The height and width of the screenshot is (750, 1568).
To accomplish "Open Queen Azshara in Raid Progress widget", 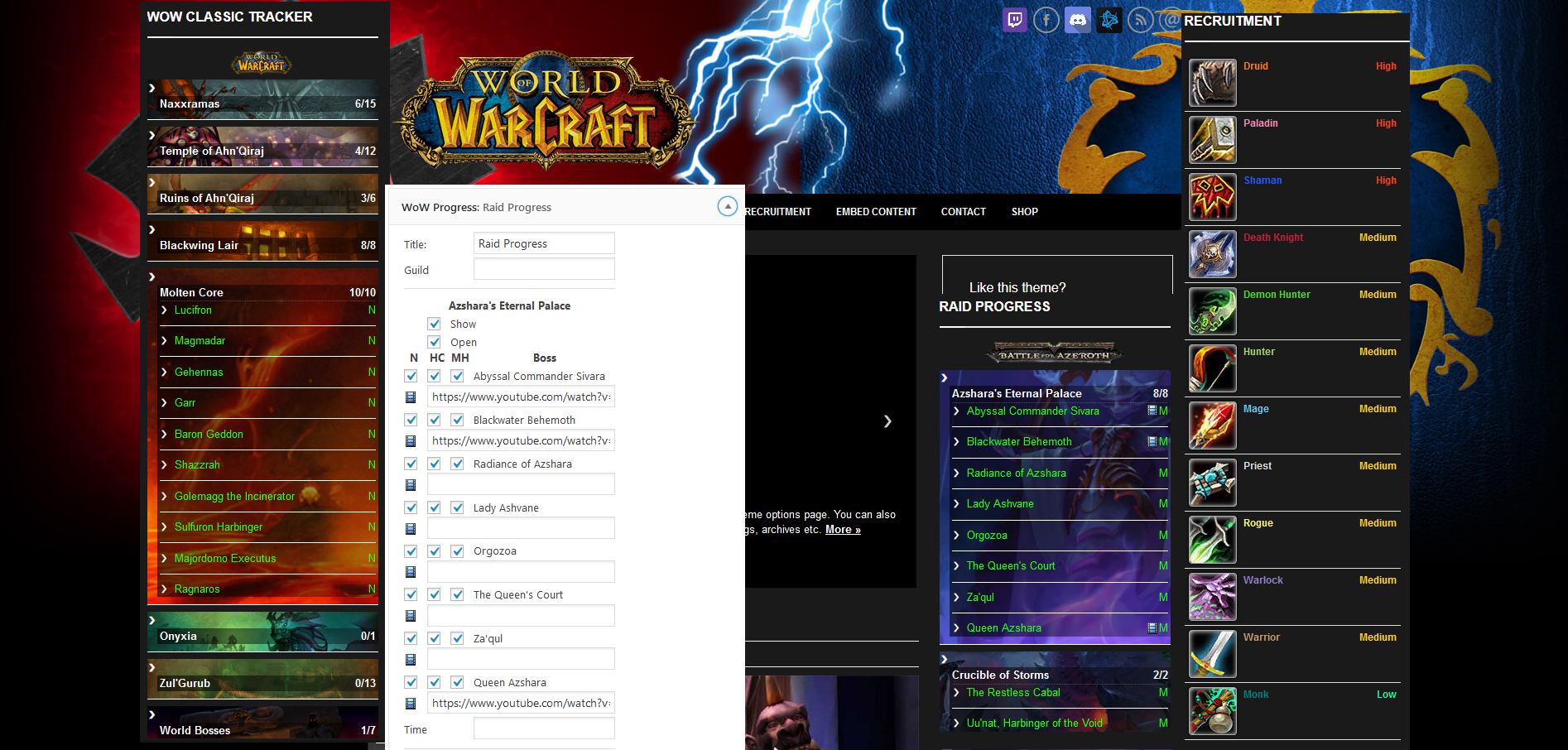I will point(1003,628).
